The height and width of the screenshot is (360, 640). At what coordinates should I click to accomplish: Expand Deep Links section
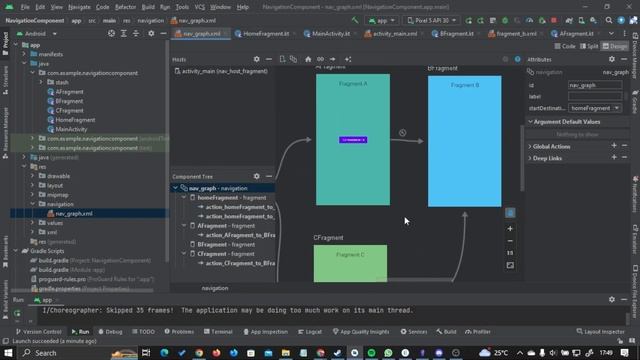pyautogui.click(x=530, y=158)
